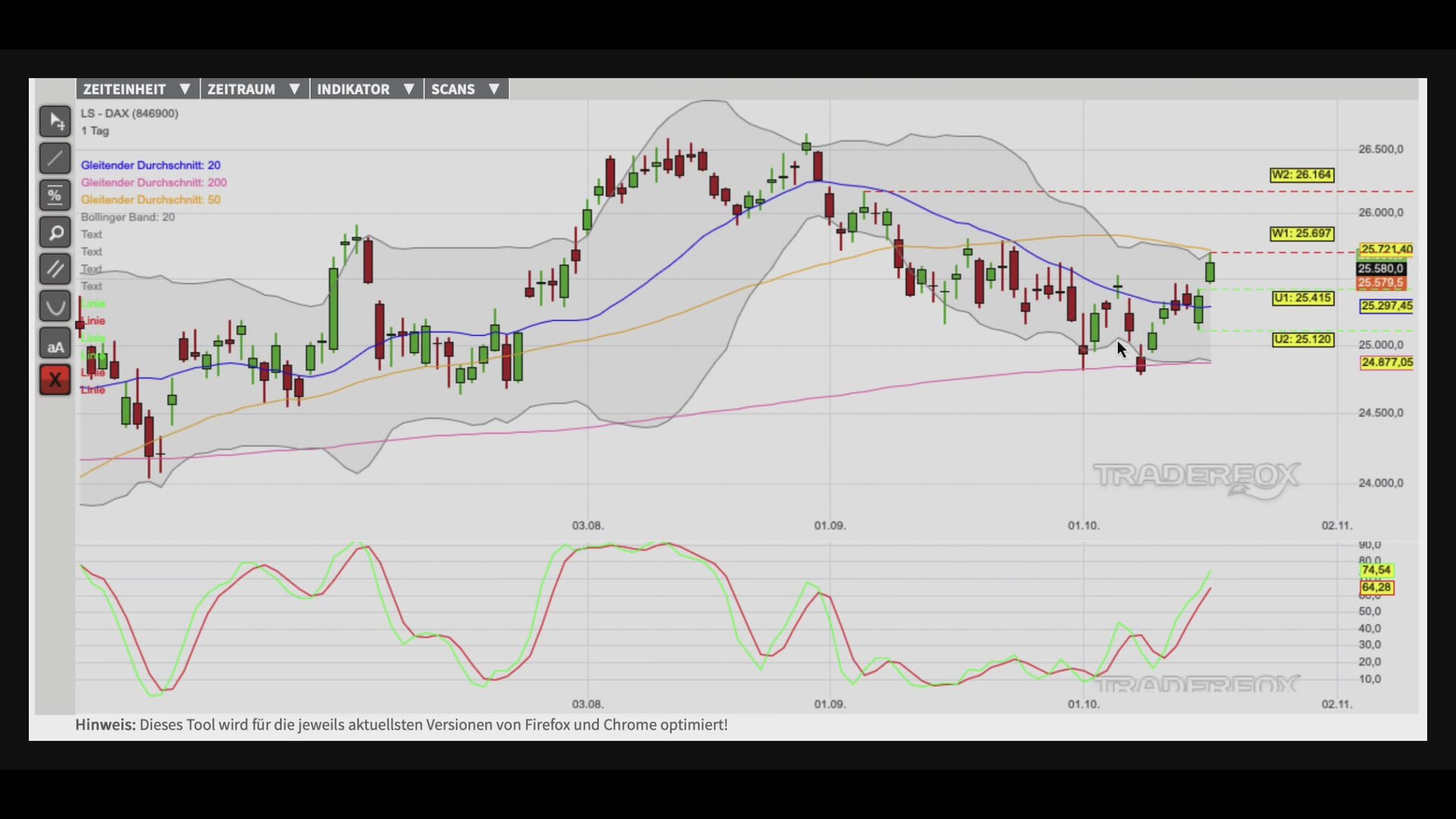Open the SCANS dropdown menu
Viewport: 1456px width, 819px height.
click(x=466, y=89)
